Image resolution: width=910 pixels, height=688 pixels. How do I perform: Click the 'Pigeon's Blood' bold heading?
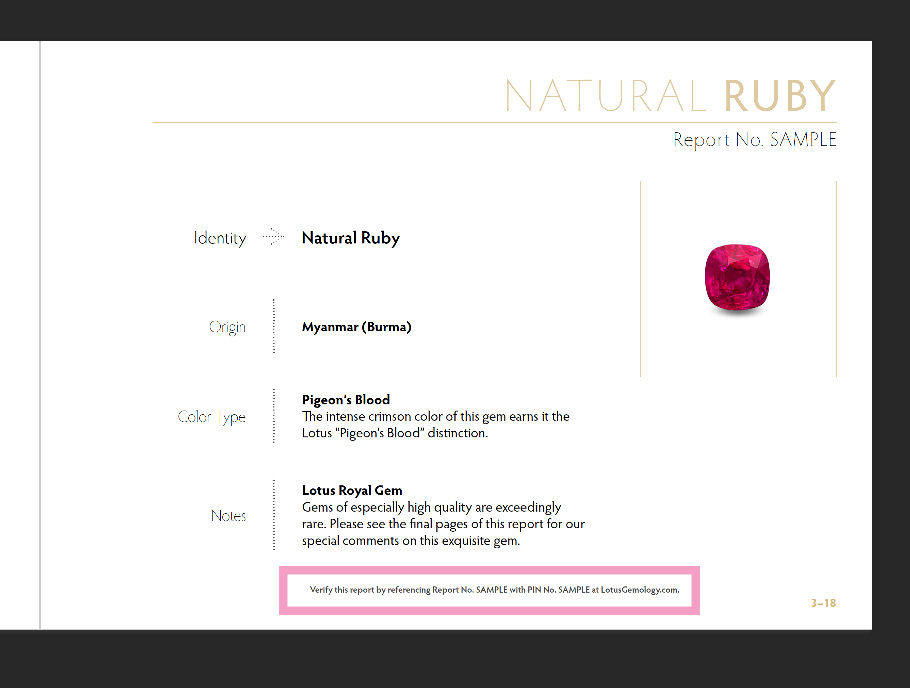coord(346,399)
